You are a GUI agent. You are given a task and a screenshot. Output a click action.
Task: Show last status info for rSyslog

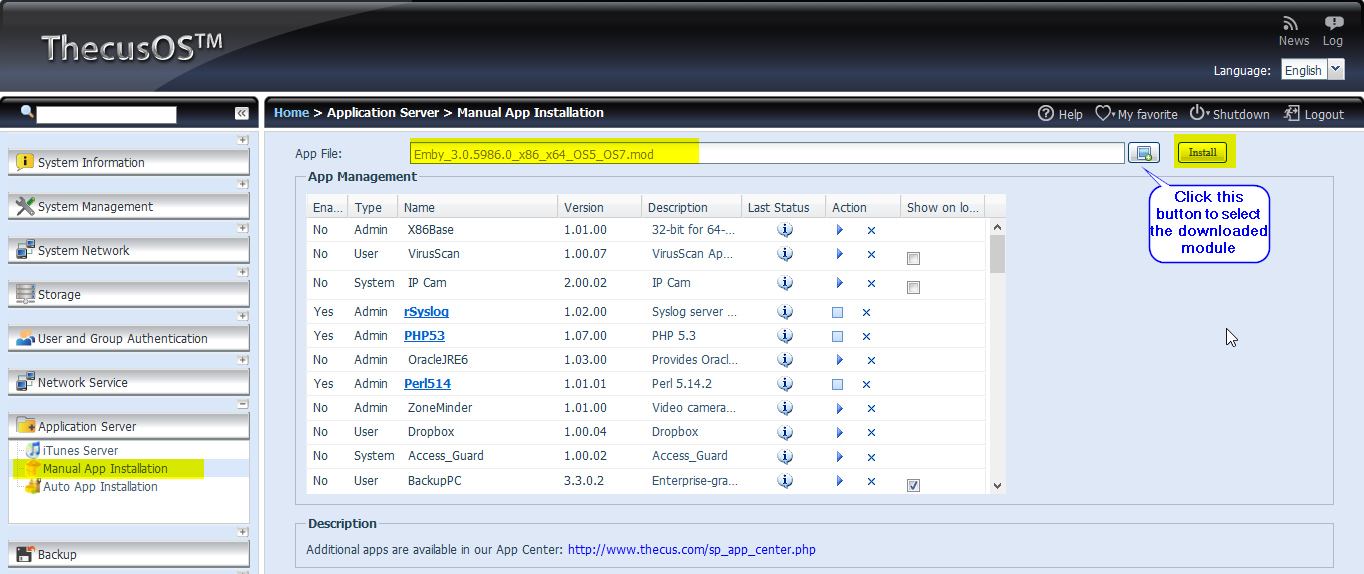785,312
